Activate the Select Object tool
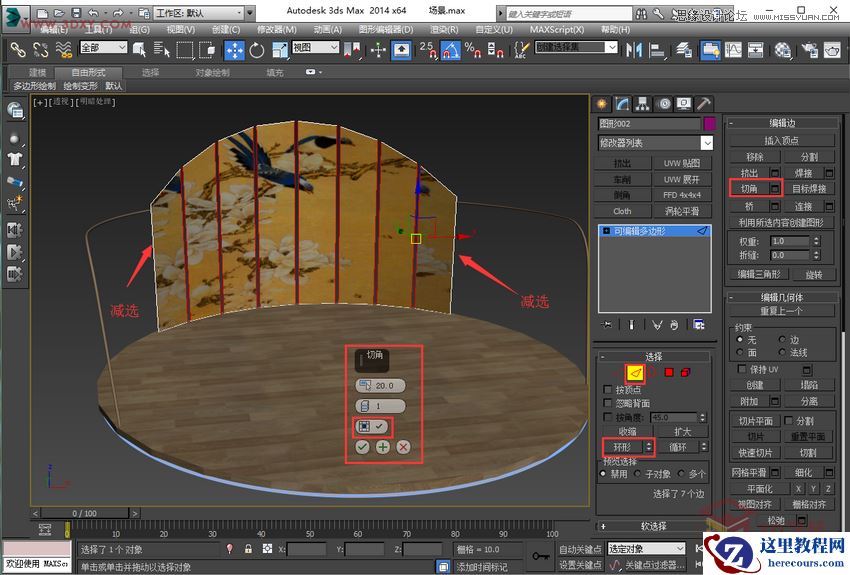Image resolution: width=850 pixels, height=575 pixels. pyautogui.click(x=139, y=50)
